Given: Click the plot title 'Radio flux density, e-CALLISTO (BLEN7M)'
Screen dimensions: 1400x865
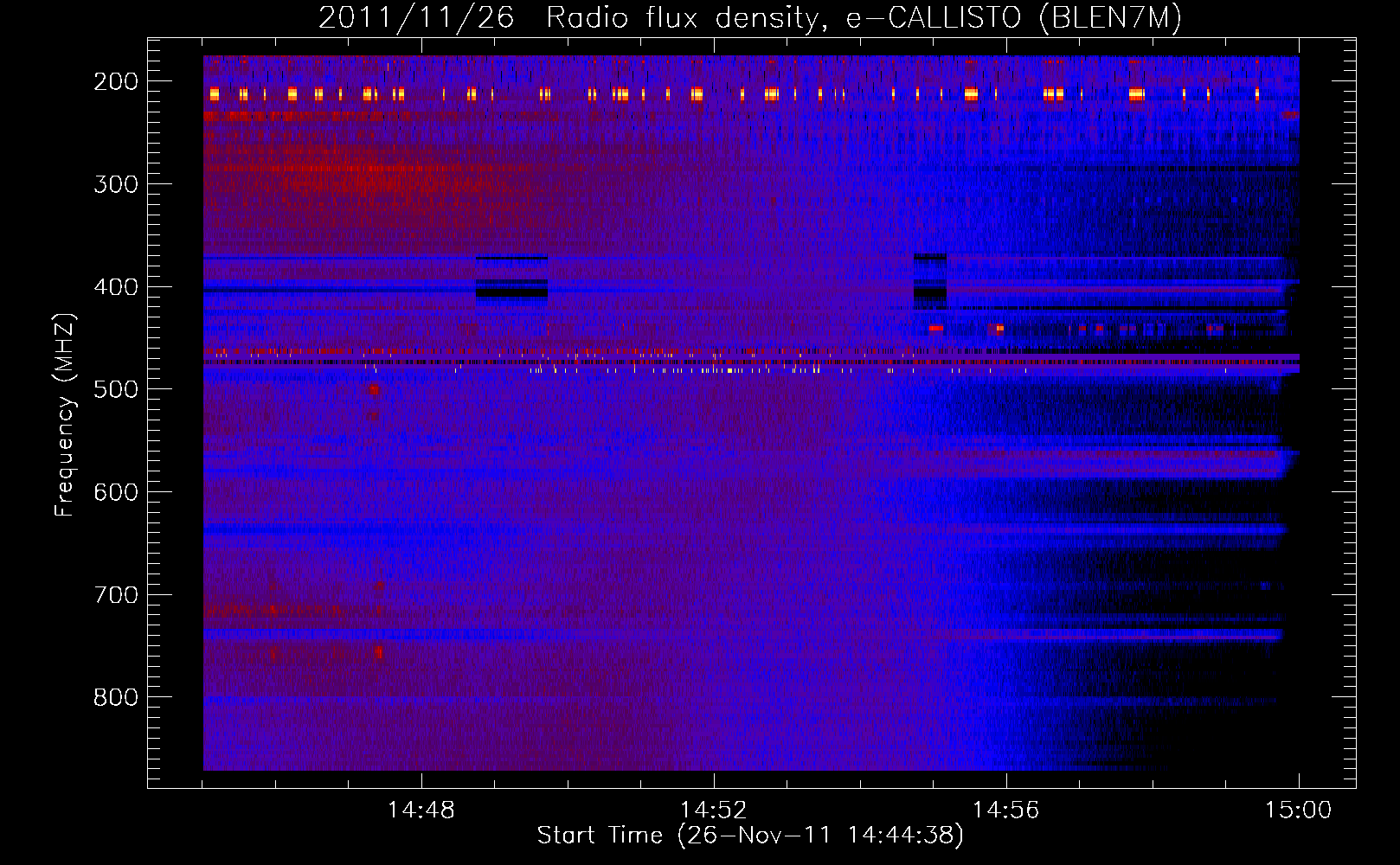Looking at the screenshot, I should [x=864, y=18].
